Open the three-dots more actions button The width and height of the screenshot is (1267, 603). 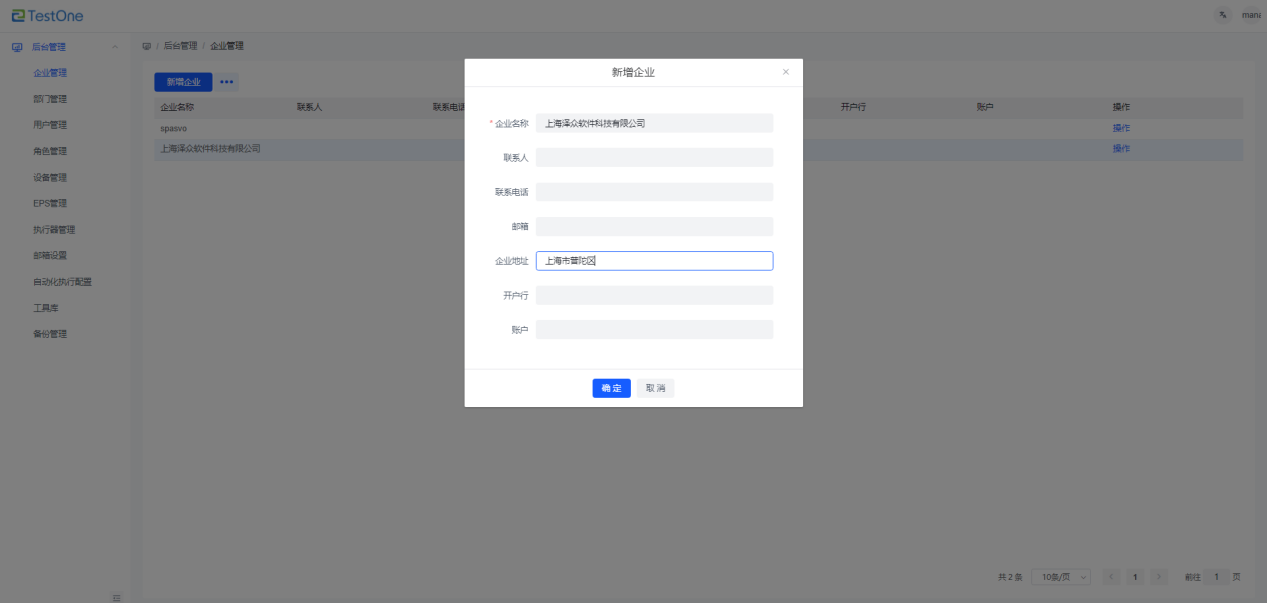[227, 82]
